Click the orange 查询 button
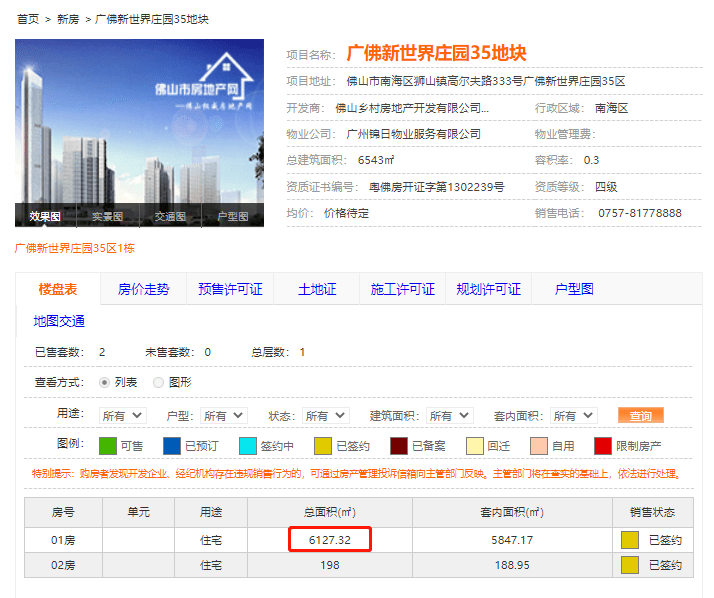The image size is (714, 598). [x=640, y=415]
